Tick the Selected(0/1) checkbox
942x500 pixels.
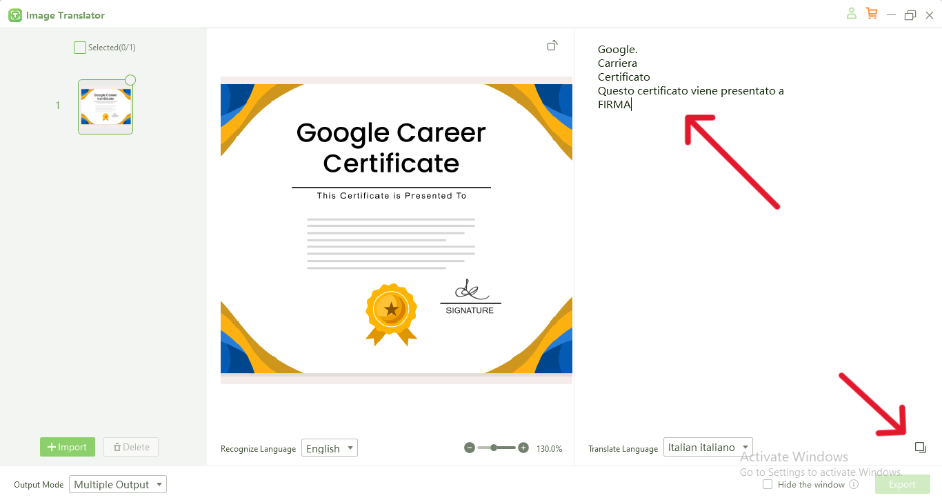tap(80, 48)
